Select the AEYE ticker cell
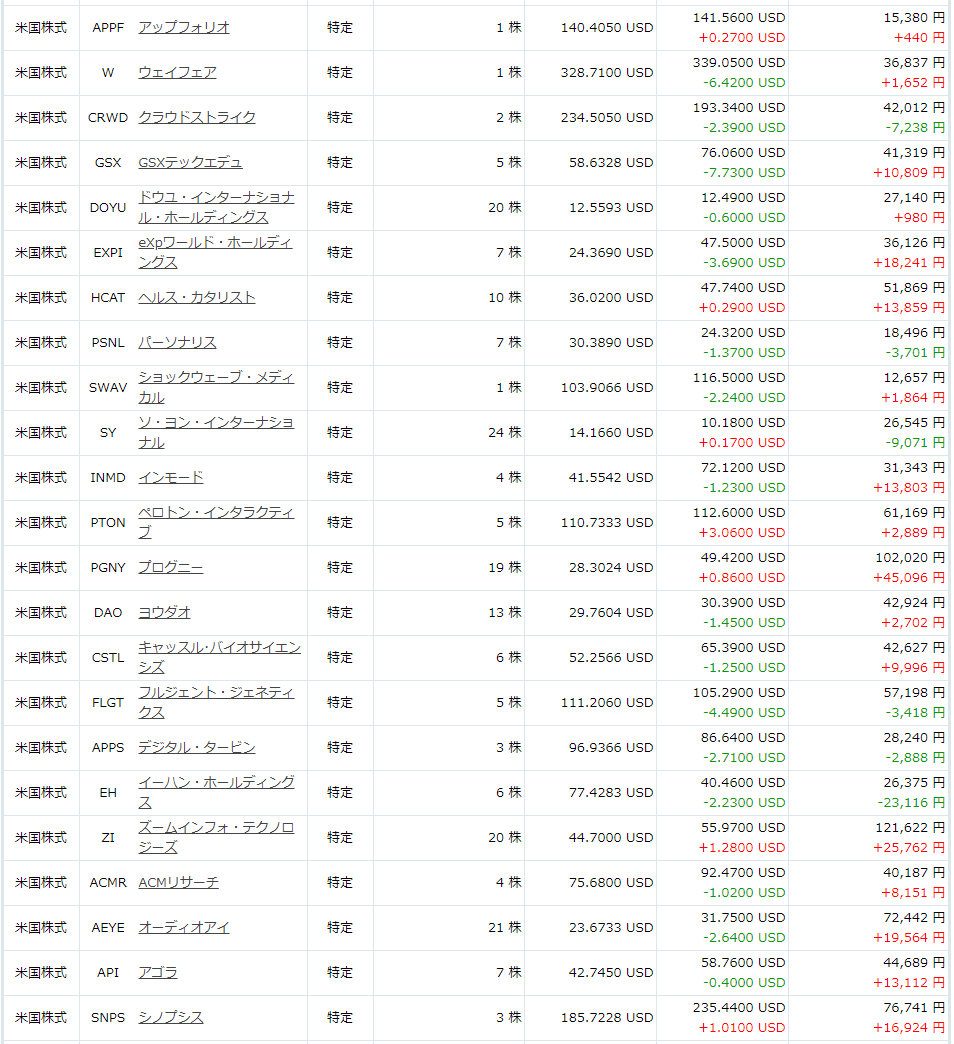This screenshot has width=954, height=1044. [108, 927]
